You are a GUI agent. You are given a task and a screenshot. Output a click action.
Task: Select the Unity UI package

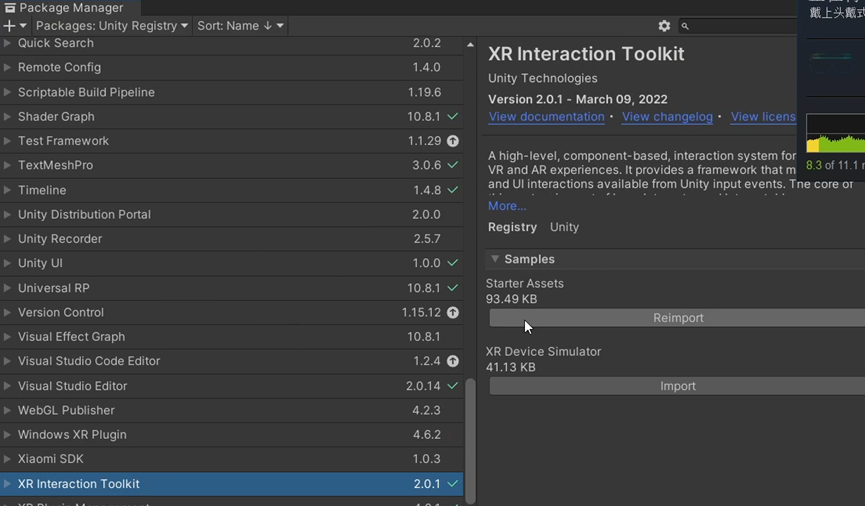232,263
